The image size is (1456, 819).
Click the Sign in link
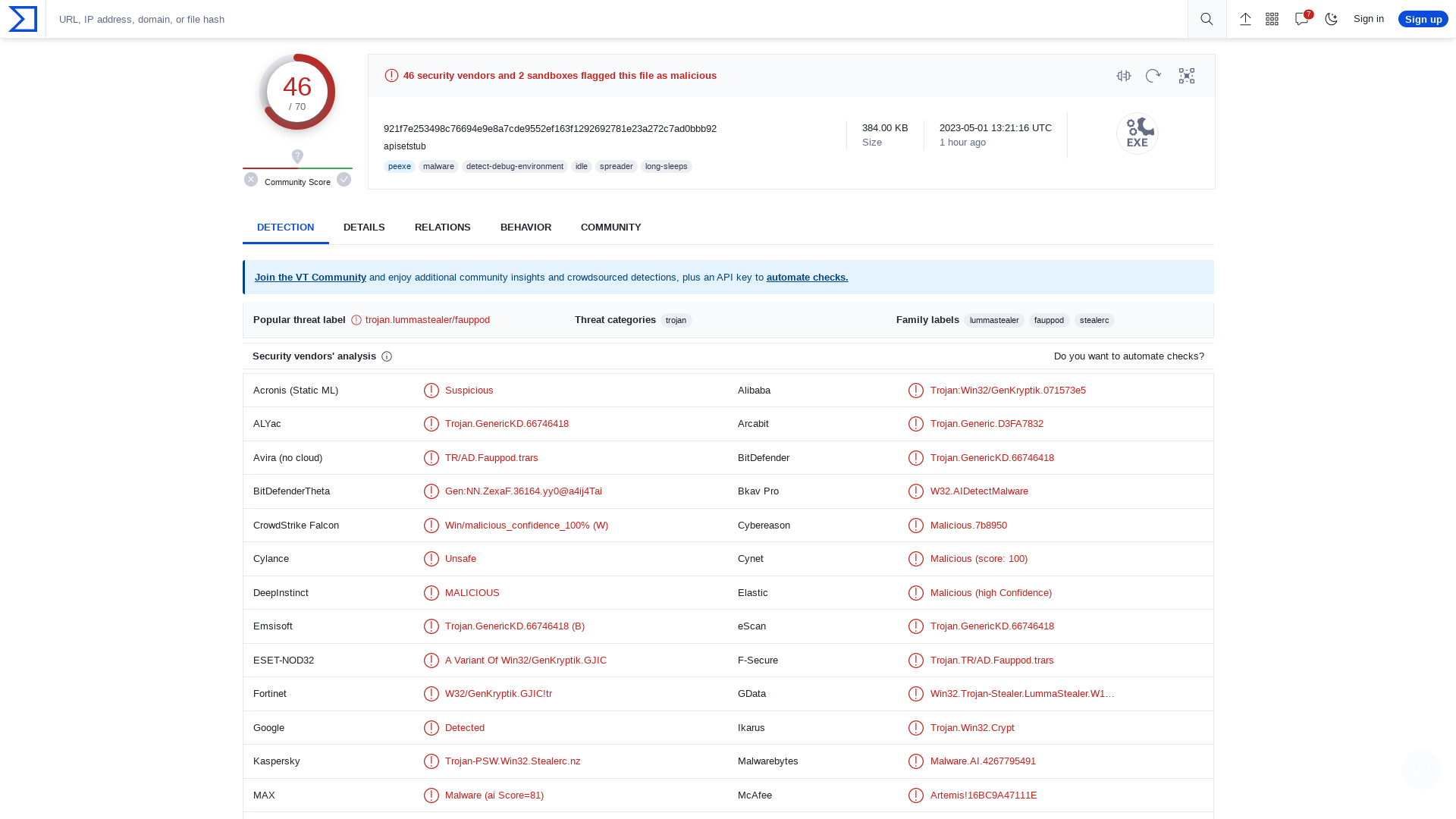(1369, 19)
